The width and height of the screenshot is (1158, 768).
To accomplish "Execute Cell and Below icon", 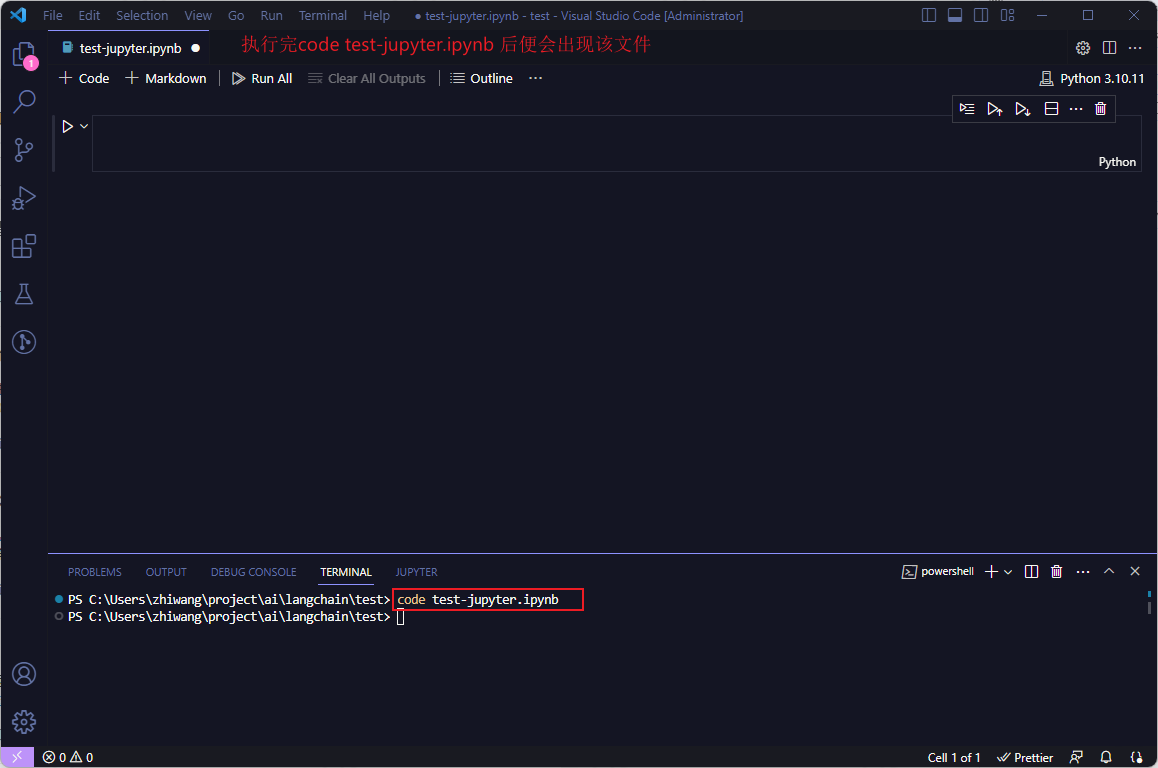I will click(1023, 109).
